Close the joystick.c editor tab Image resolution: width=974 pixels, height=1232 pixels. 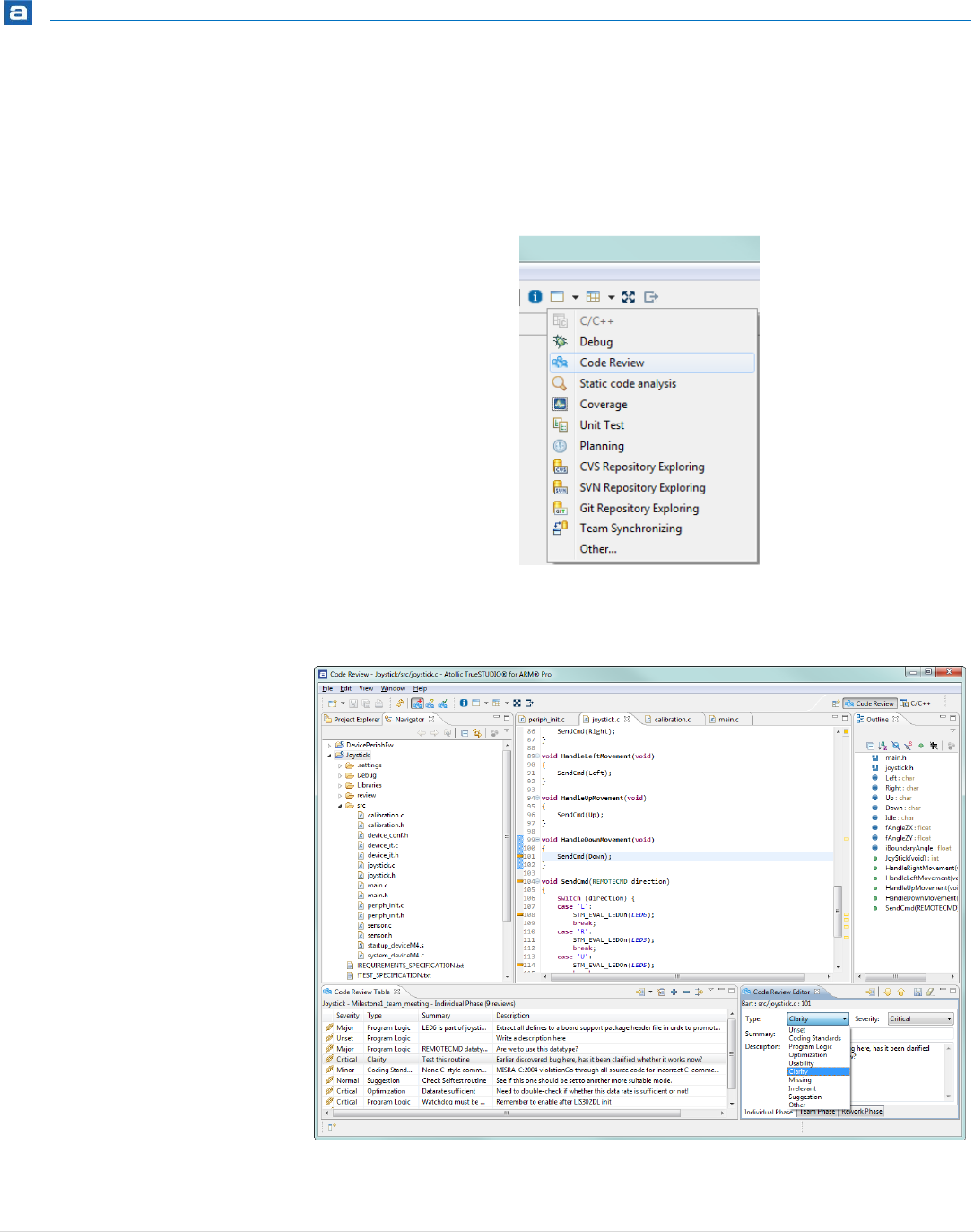point(627,719)
